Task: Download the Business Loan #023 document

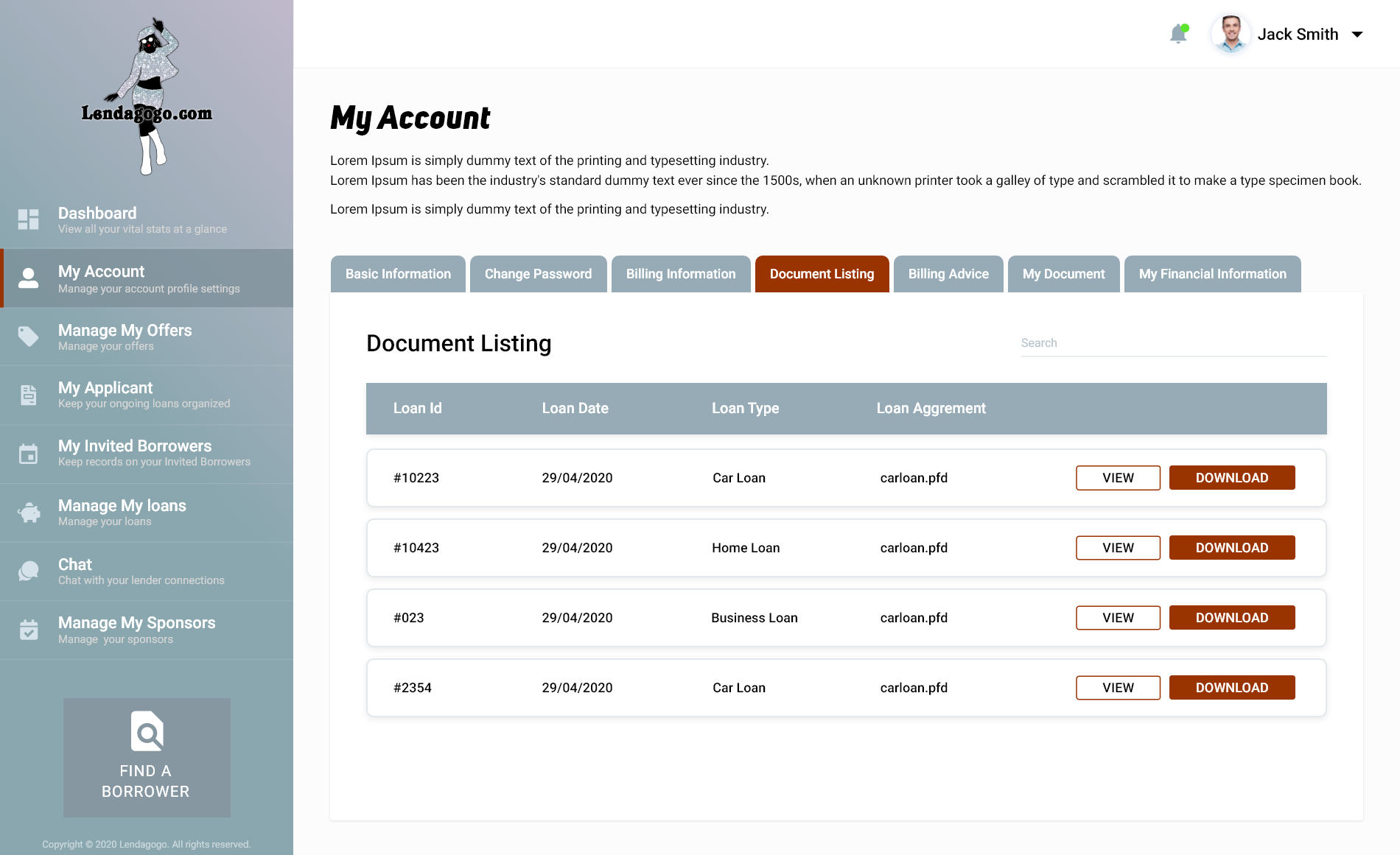Action: pos(1231,618)
